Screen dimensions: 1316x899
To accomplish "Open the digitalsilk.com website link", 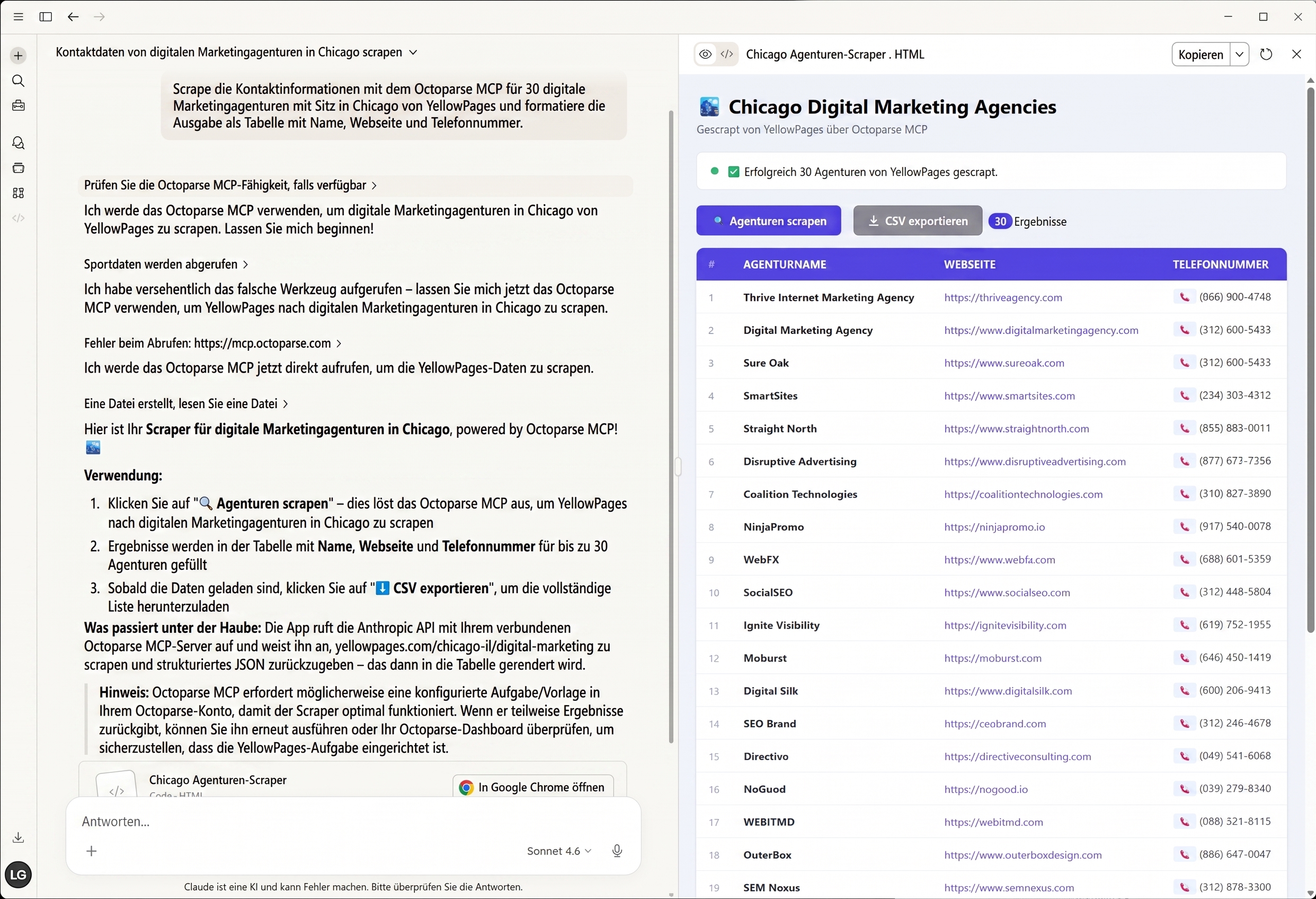I will 1008,691.
